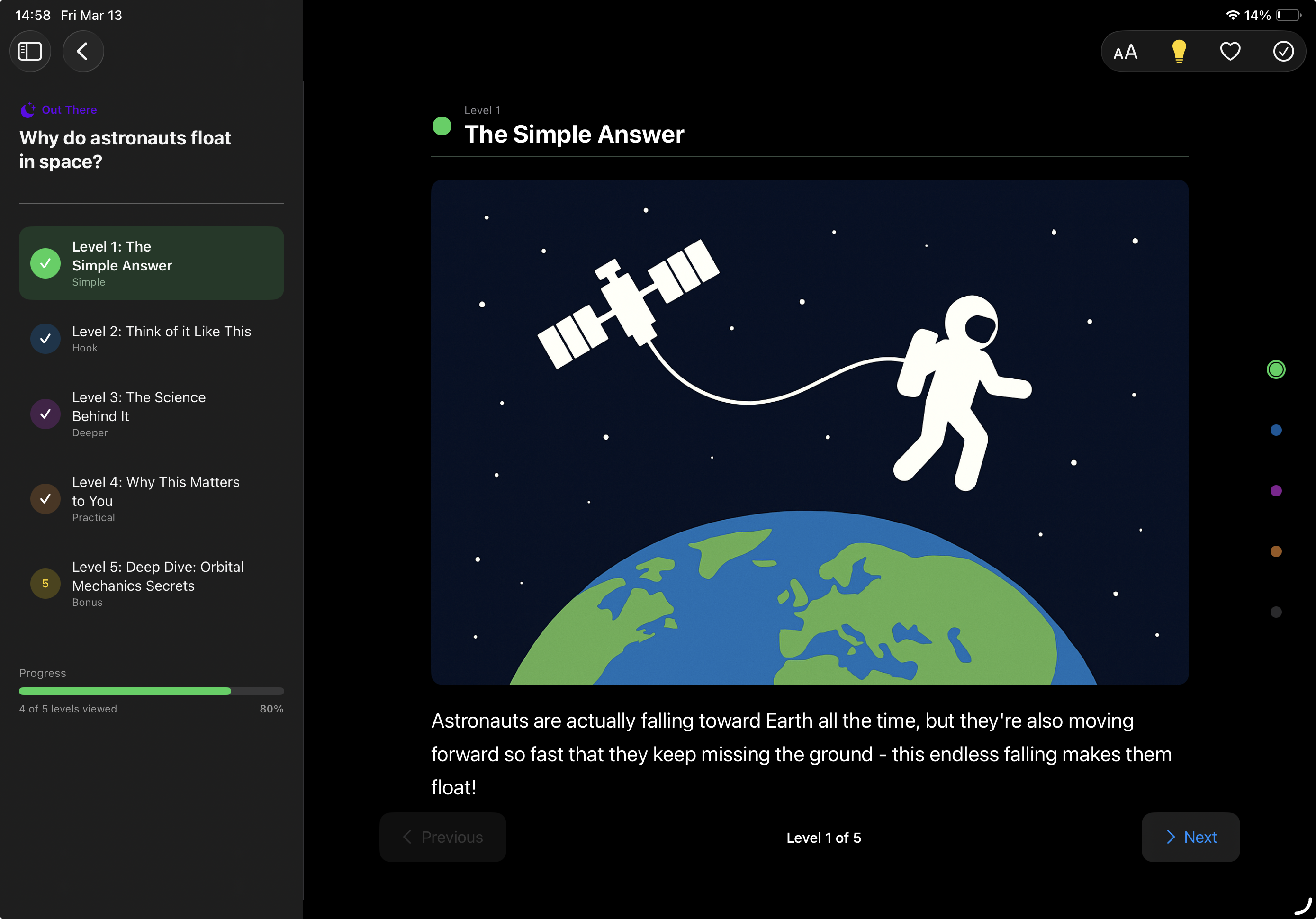The image size is (1316, 919).
Task: Toggle the checkmark on Level 3
Action: coord(45,414)
